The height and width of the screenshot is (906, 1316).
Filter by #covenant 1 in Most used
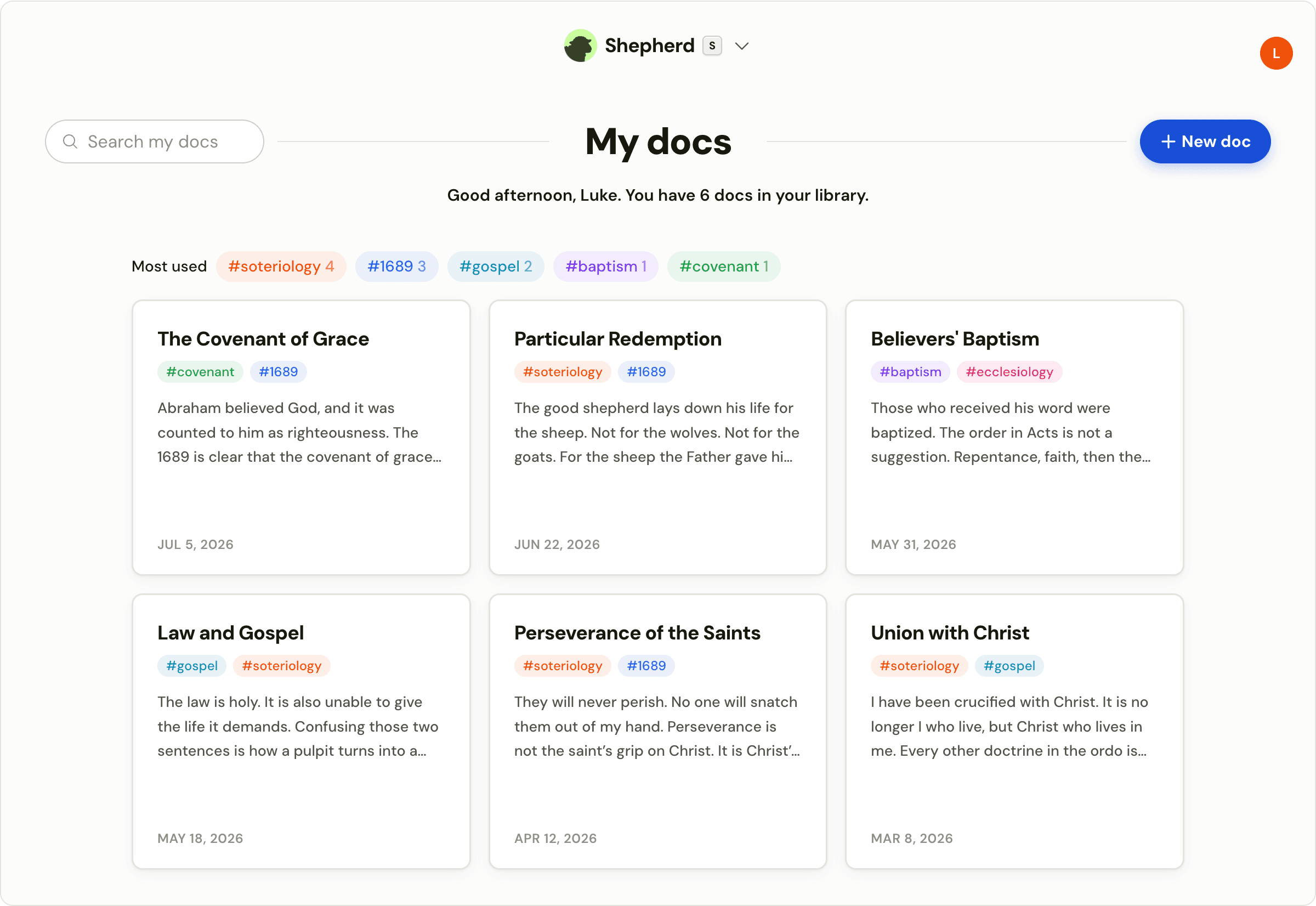[x=724, y=266]
